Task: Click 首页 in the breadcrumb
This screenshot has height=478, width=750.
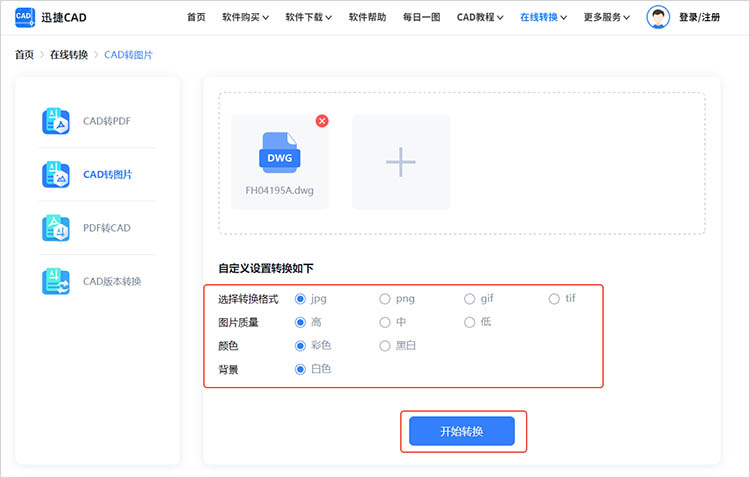Action: (x=24, y=55)
